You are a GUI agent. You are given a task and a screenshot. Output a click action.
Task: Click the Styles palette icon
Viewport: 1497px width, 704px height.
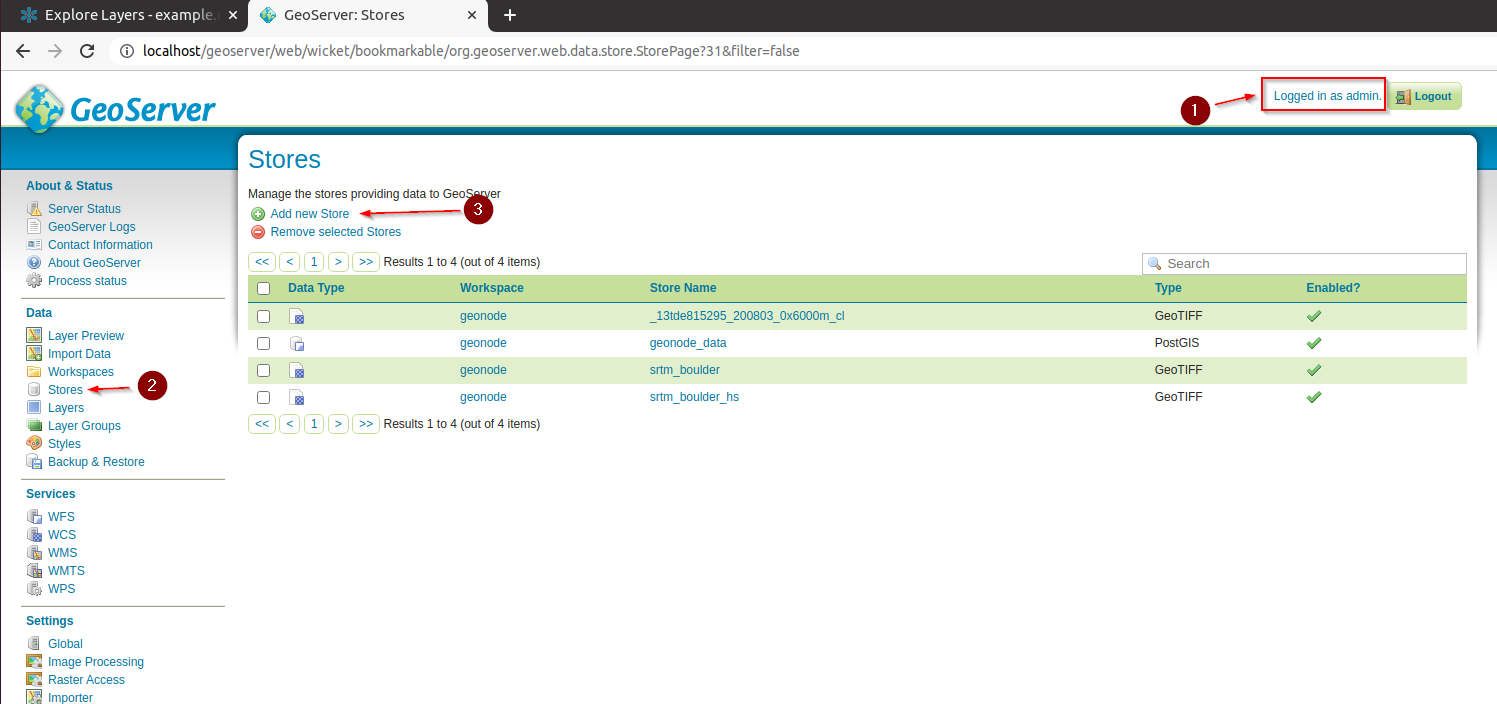click(34, 444)
